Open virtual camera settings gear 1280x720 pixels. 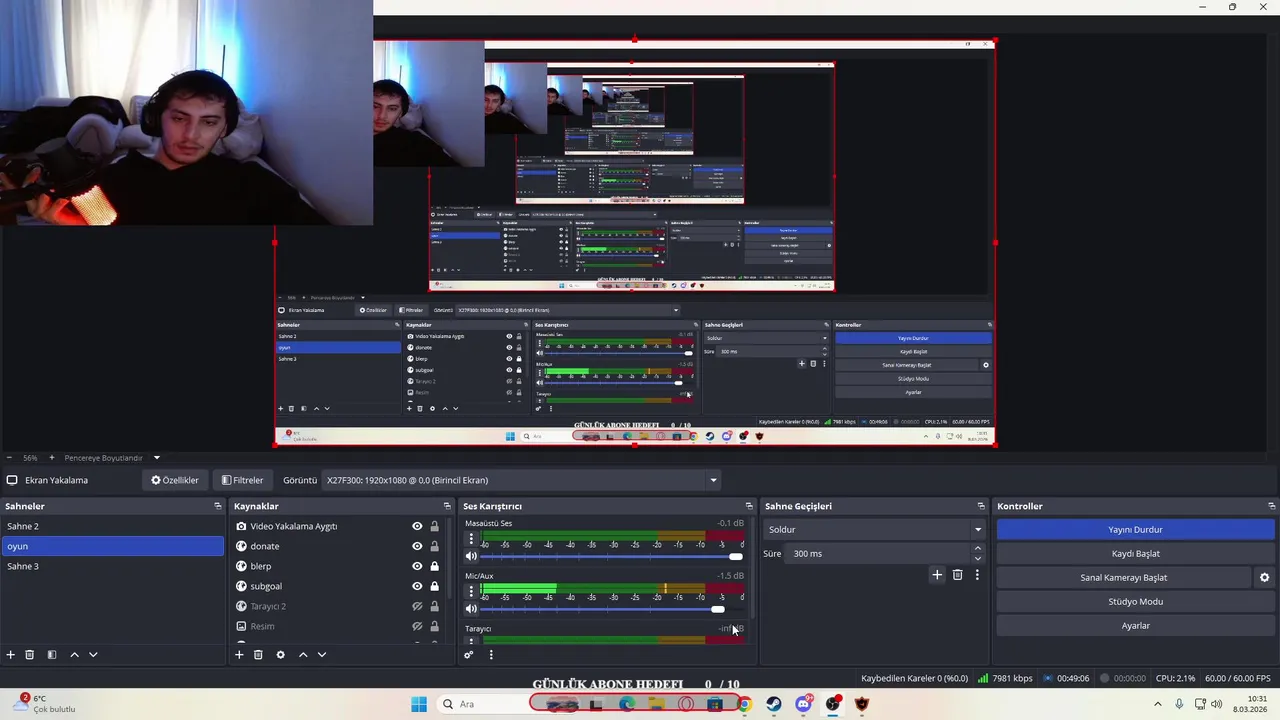[1264, 578]
